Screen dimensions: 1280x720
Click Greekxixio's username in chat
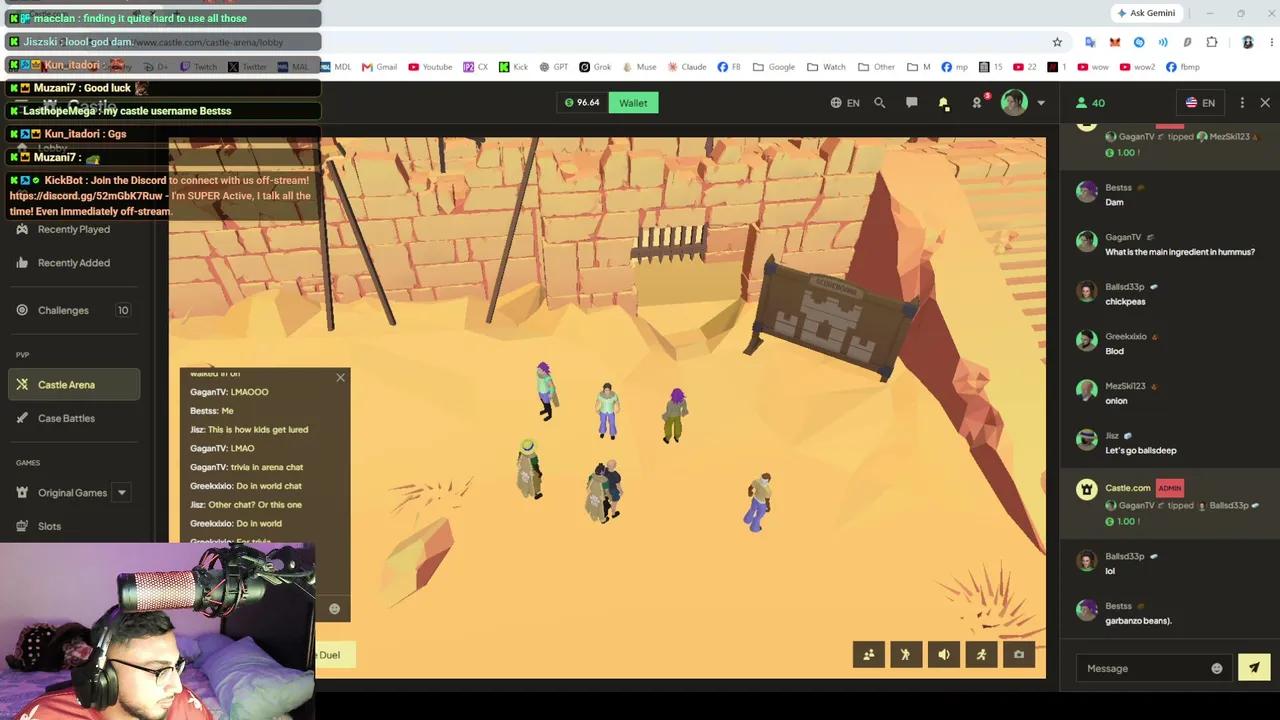pos(1125,336)
